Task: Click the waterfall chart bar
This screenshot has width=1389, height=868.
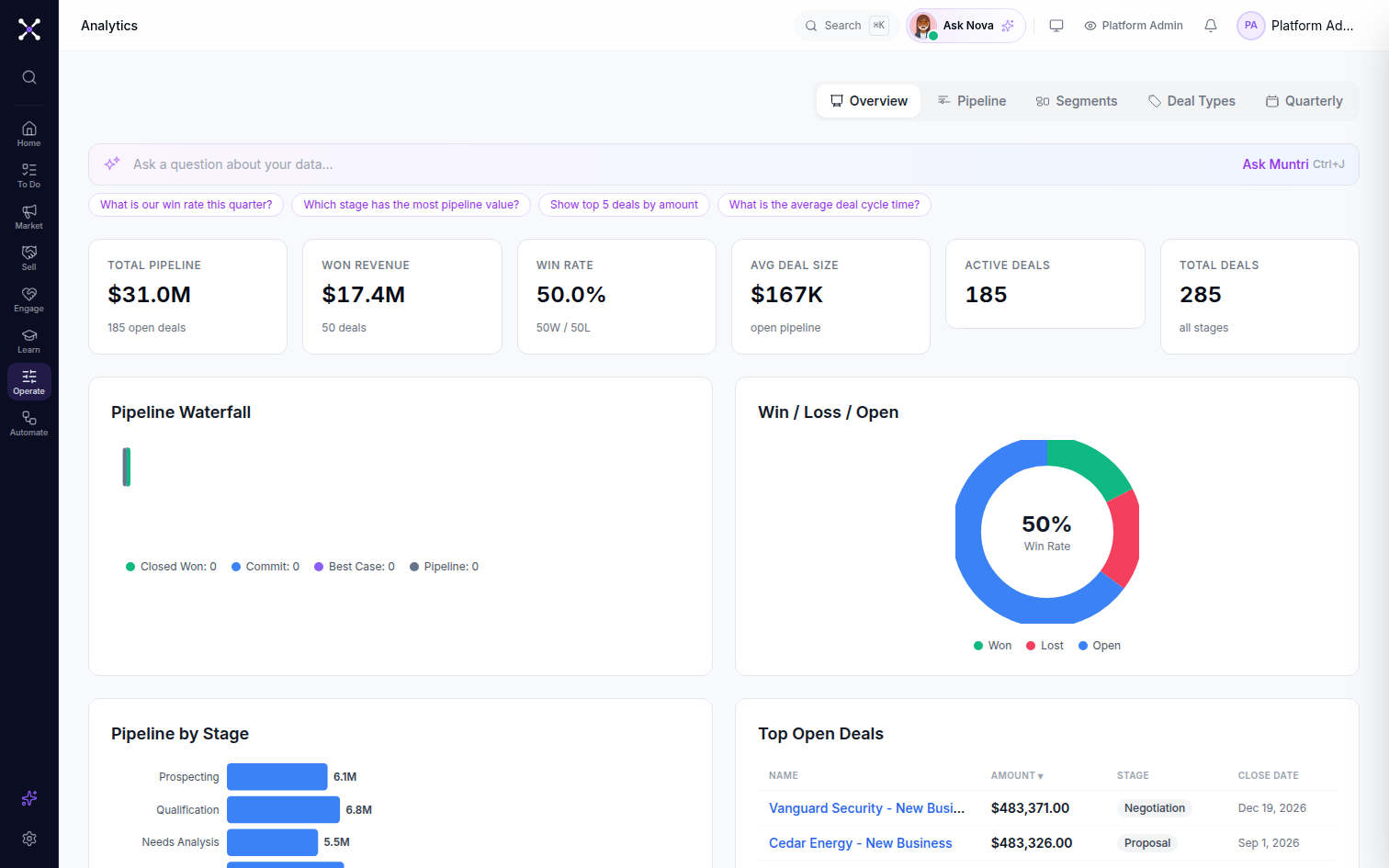Action: (127, 467)
